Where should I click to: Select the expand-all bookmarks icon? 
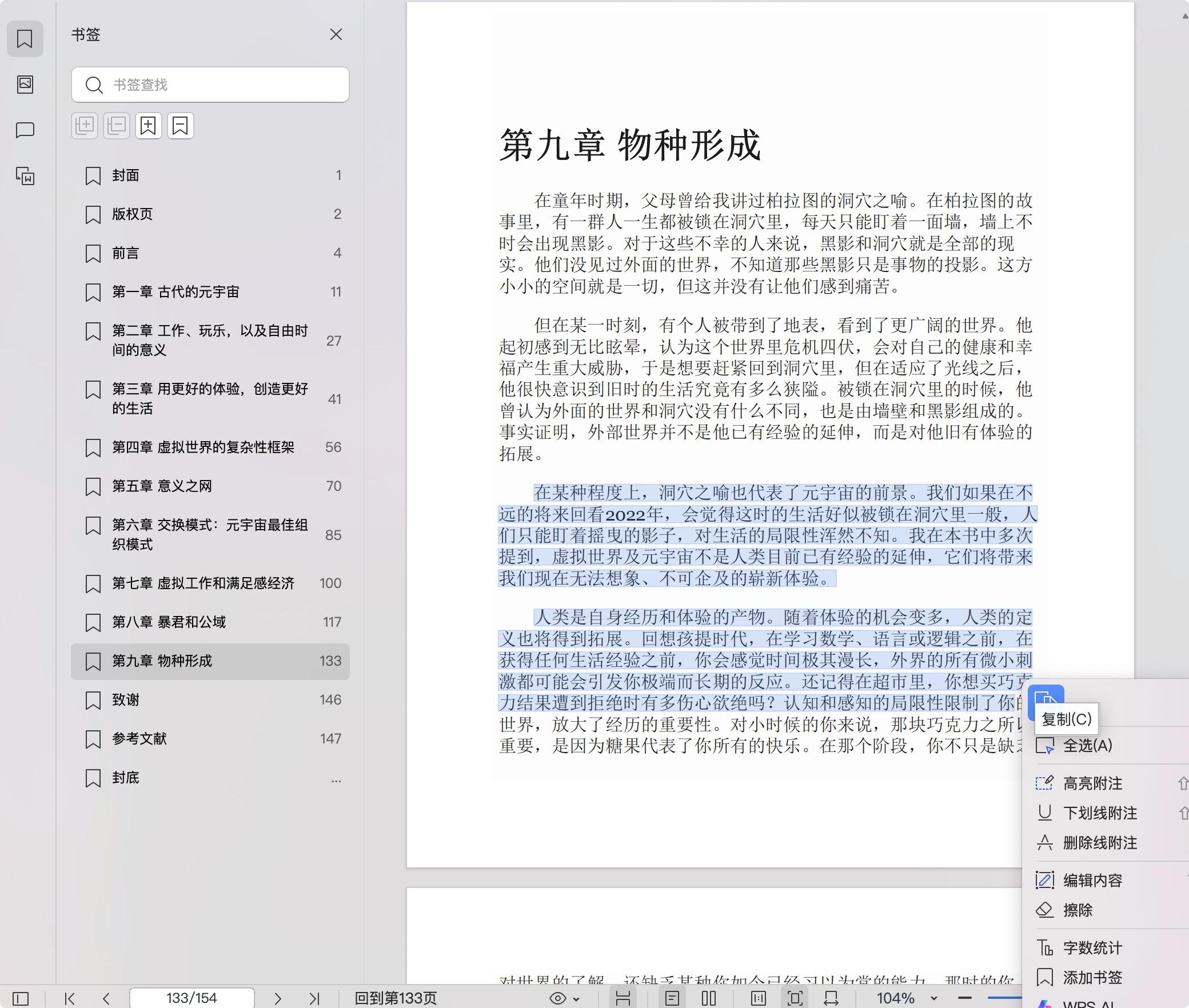click(x=85, y=125)
